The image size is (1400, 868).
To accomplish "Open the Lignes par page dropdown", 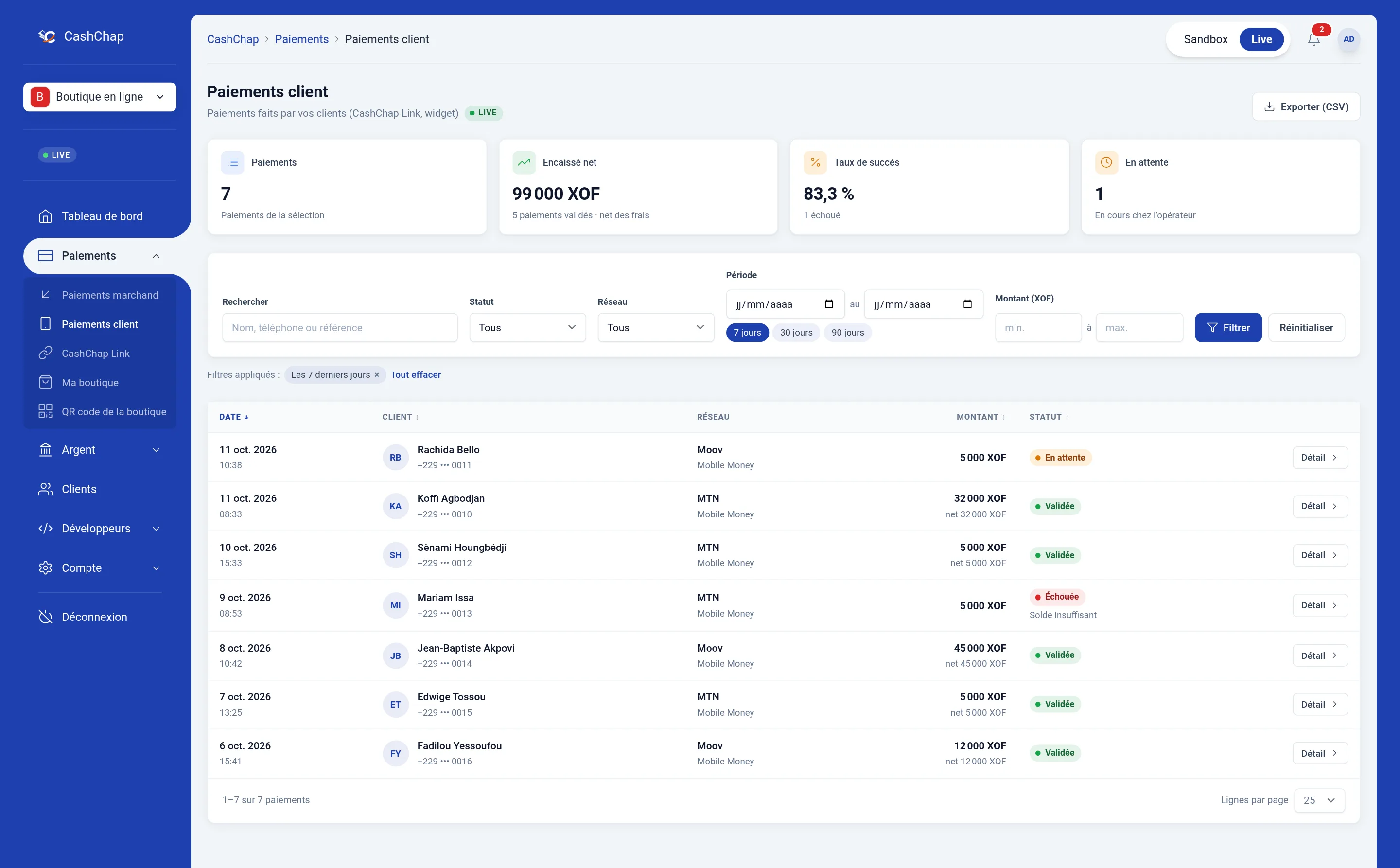I will point(1319,800).
